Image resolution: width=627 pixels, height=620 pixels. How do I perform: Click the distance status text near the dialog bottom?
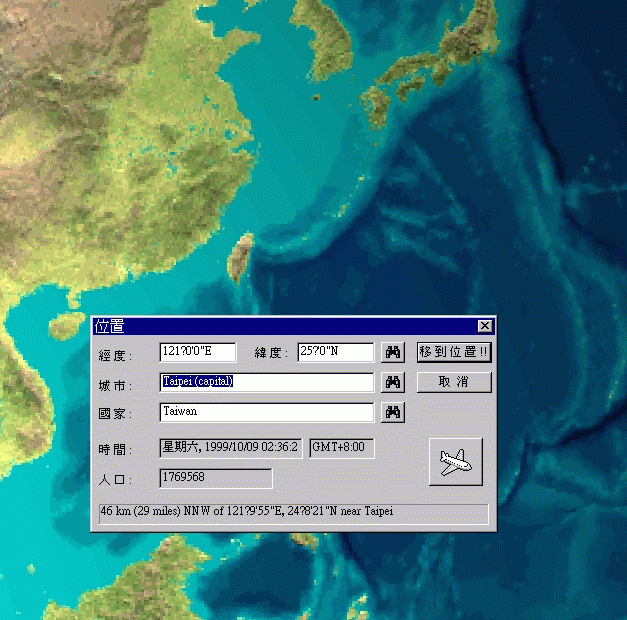point(292,513)
